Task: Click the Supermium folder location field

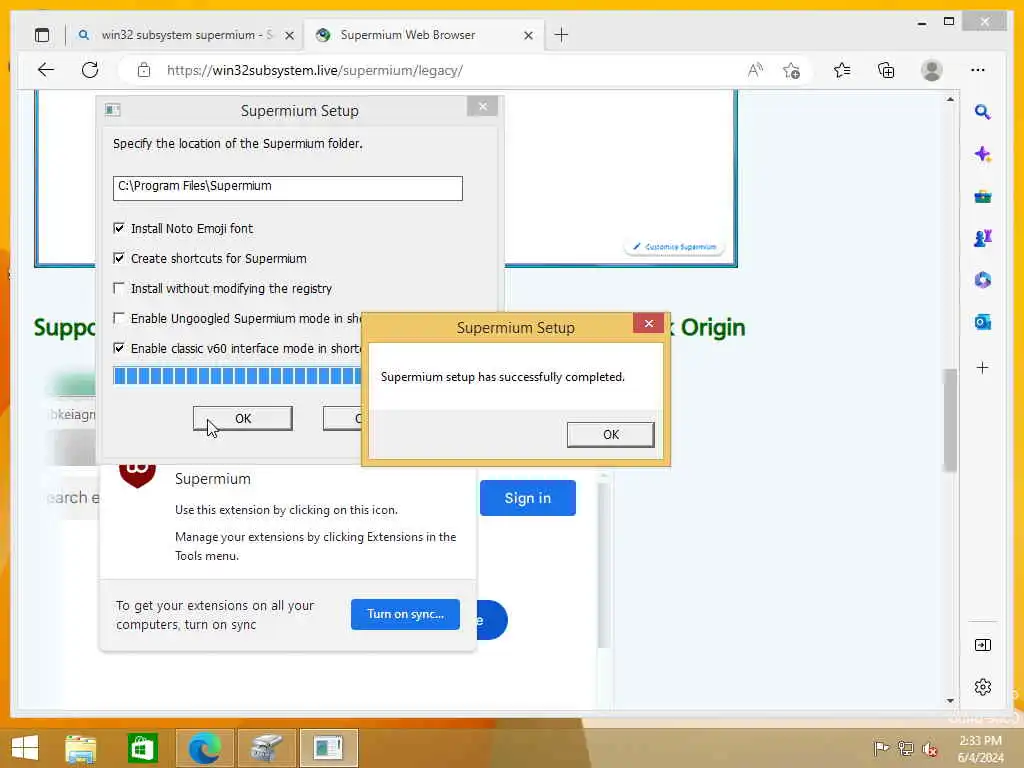Action: [x=287, y=188]
